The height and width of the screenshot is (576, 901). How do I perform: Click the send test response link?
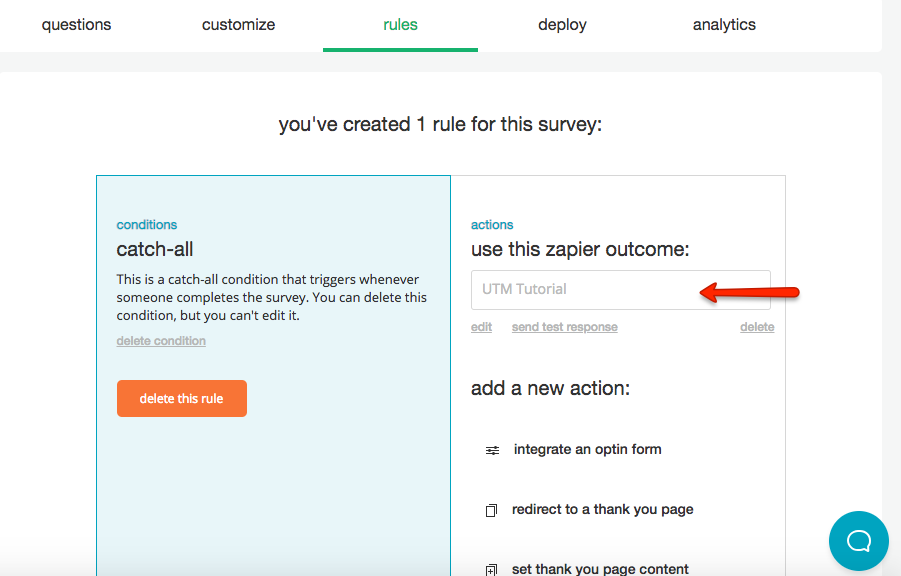[564, 327]
